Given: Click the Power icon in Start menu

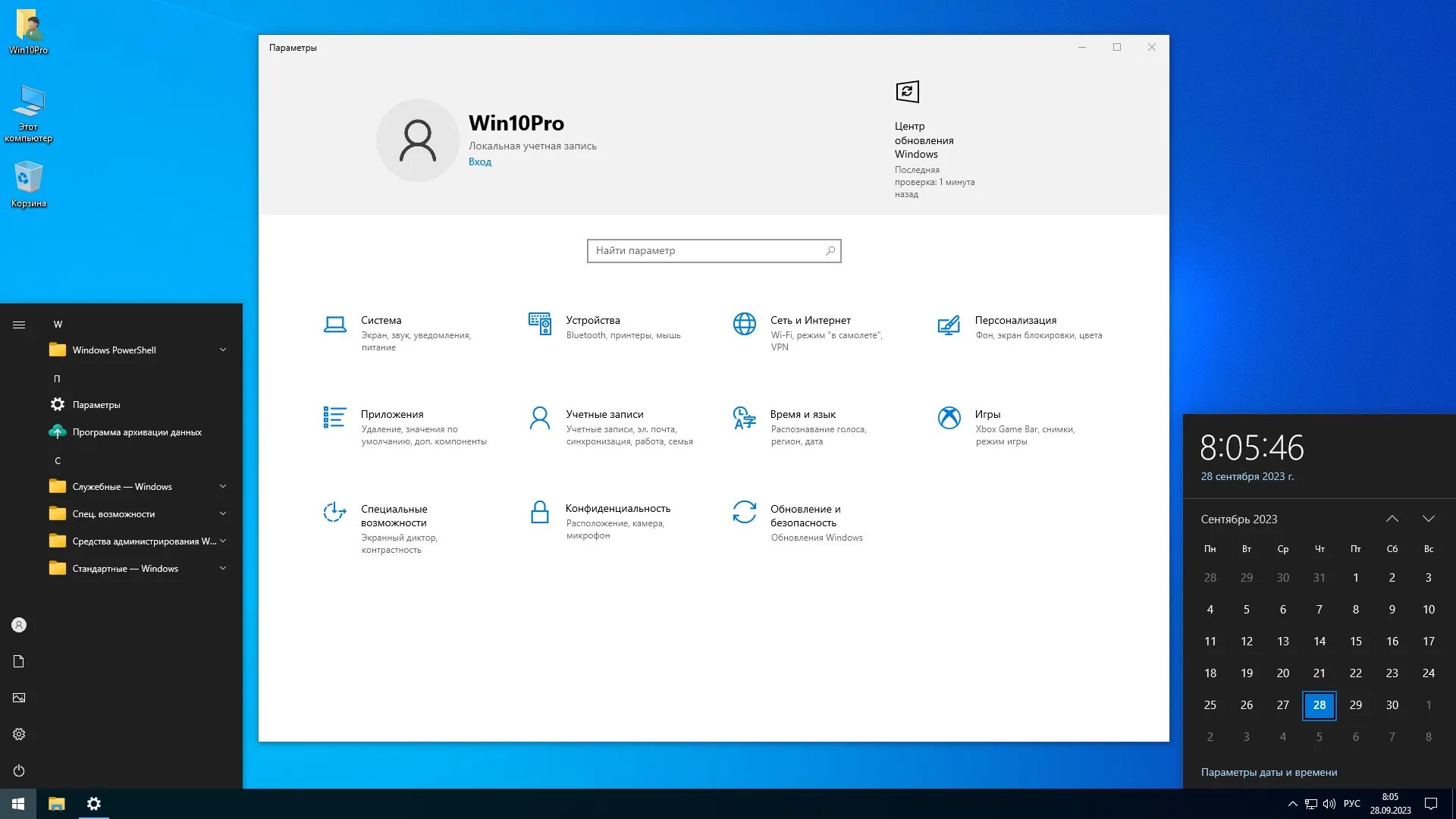Looking at the screenshot, I should pos(19,770).
